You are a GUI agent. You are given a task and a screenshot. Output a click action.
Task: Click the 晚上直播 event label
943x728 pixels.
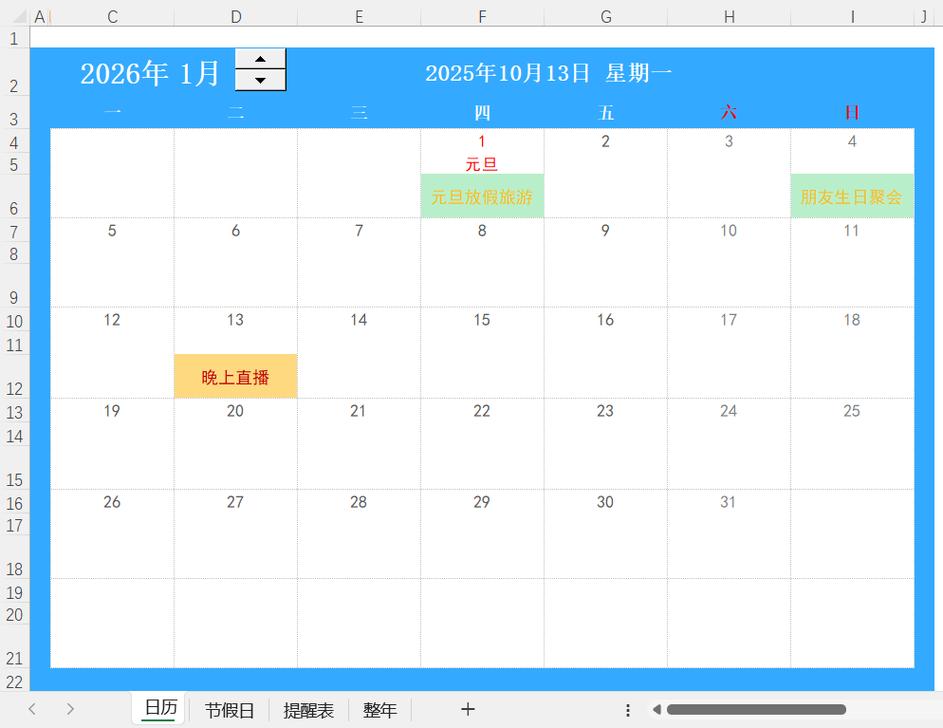[x=235, y=376]
